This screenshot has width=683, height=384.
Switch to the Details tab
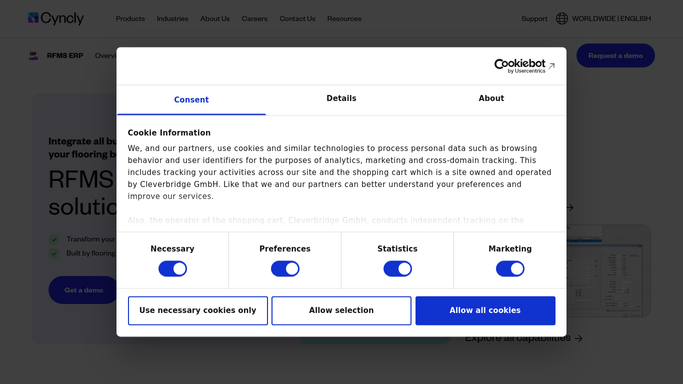coord(342,98)
